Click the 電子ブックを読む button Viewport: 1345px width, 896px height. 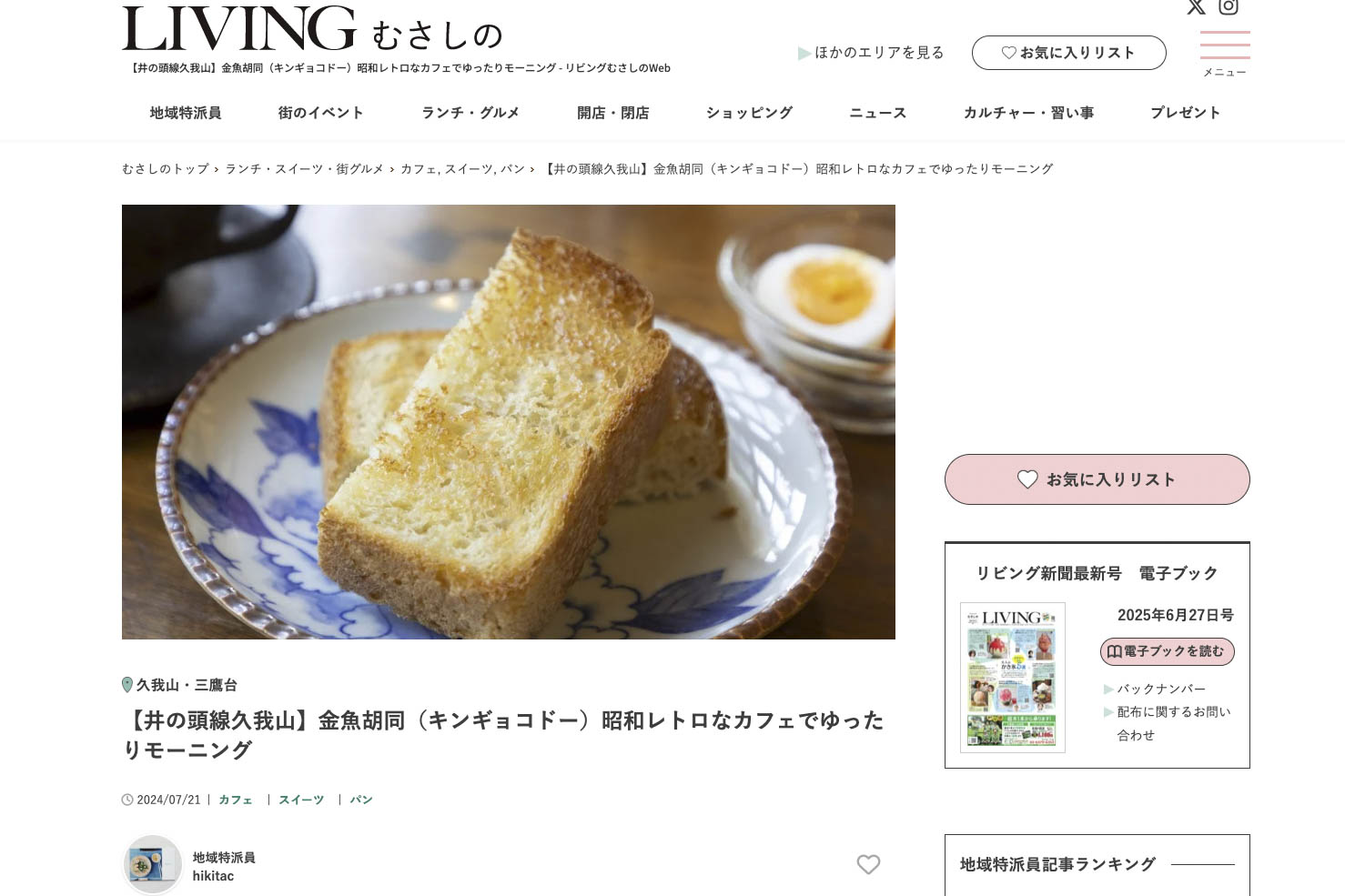[x=1167, y=651]
